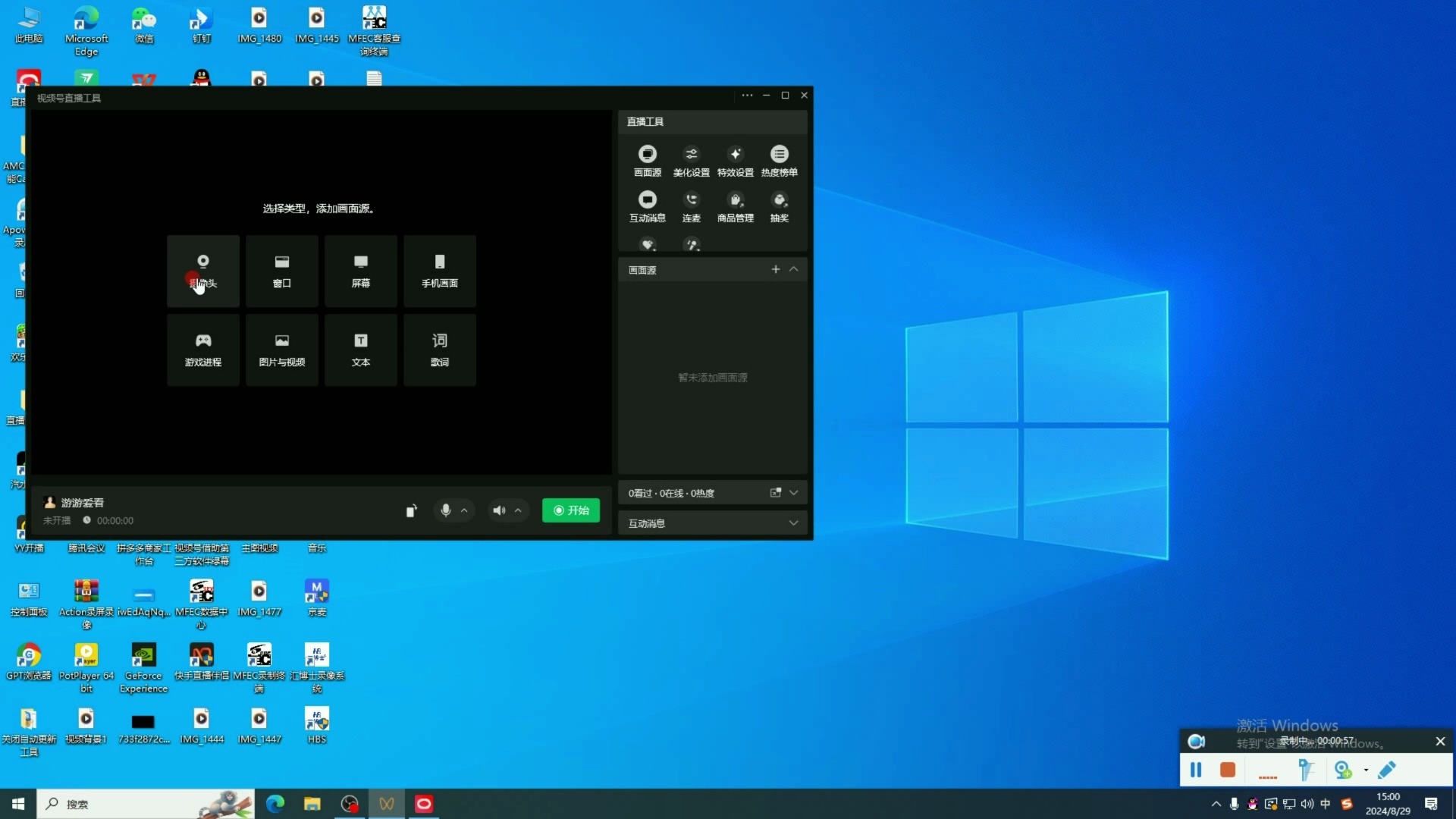Select the IMG_1480 video file

tap(259, 25)
